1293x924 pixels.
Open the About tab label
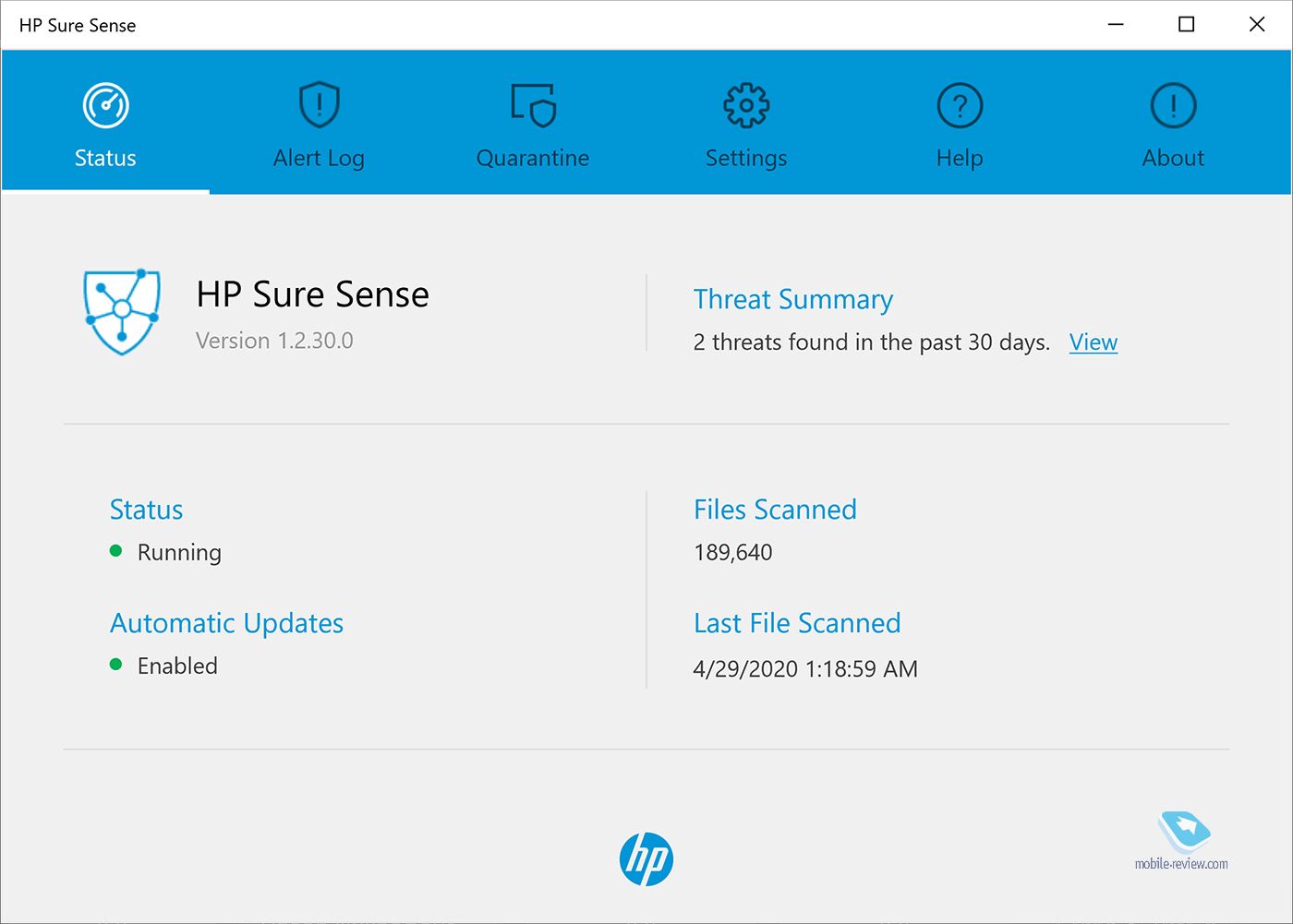1173,158
